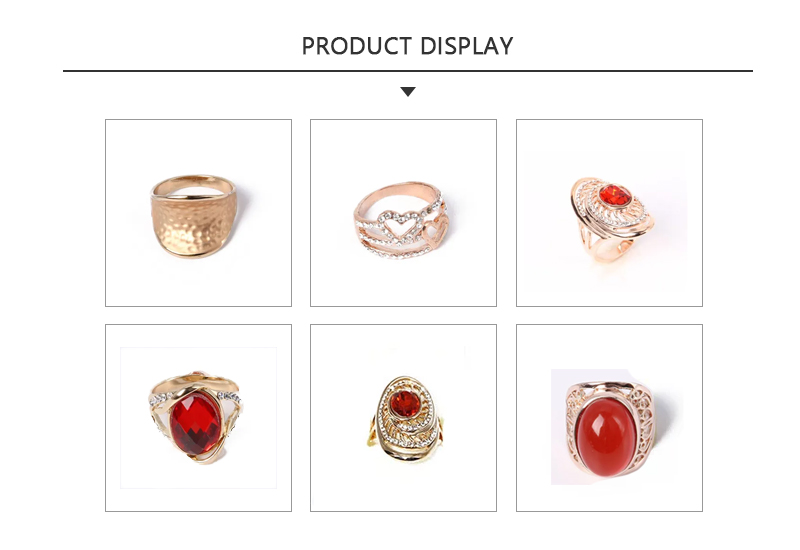This screenshot has height=550, width=800.
Task: Click the inner opening of the hammered gold ring
Action: [x=193, y=189]
